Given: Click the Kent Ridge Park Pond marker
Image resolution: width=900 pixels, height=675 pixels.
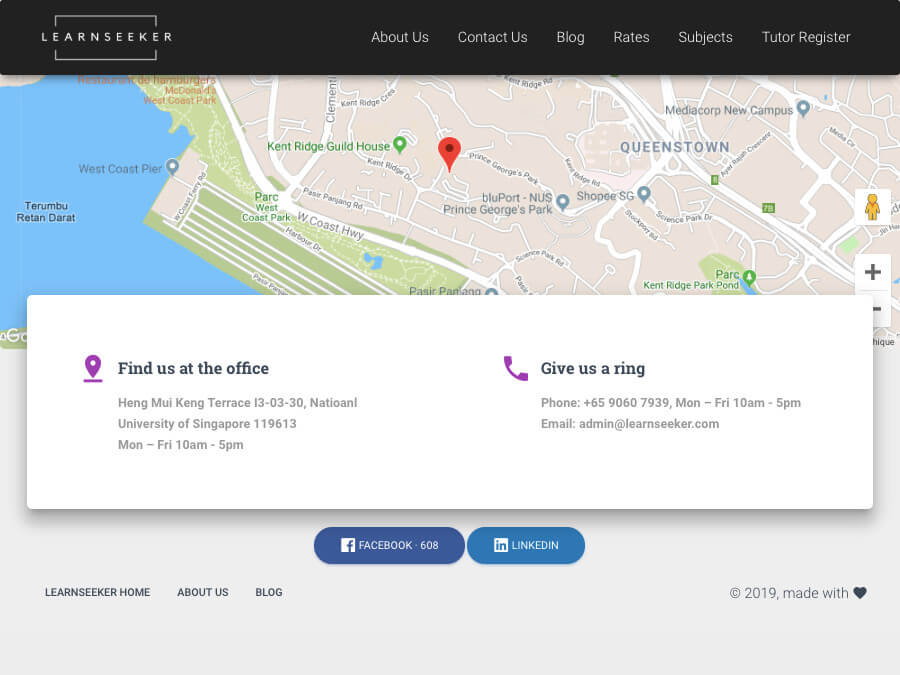Looking at the screenshot, I should (x=749, y=276).
